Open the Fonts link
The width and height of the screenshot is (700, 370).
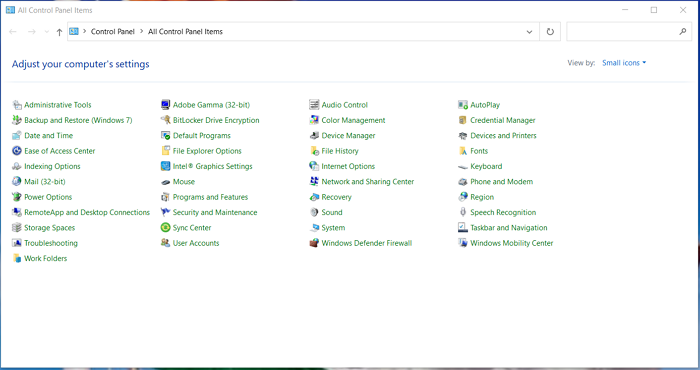(x=479, y=151)
